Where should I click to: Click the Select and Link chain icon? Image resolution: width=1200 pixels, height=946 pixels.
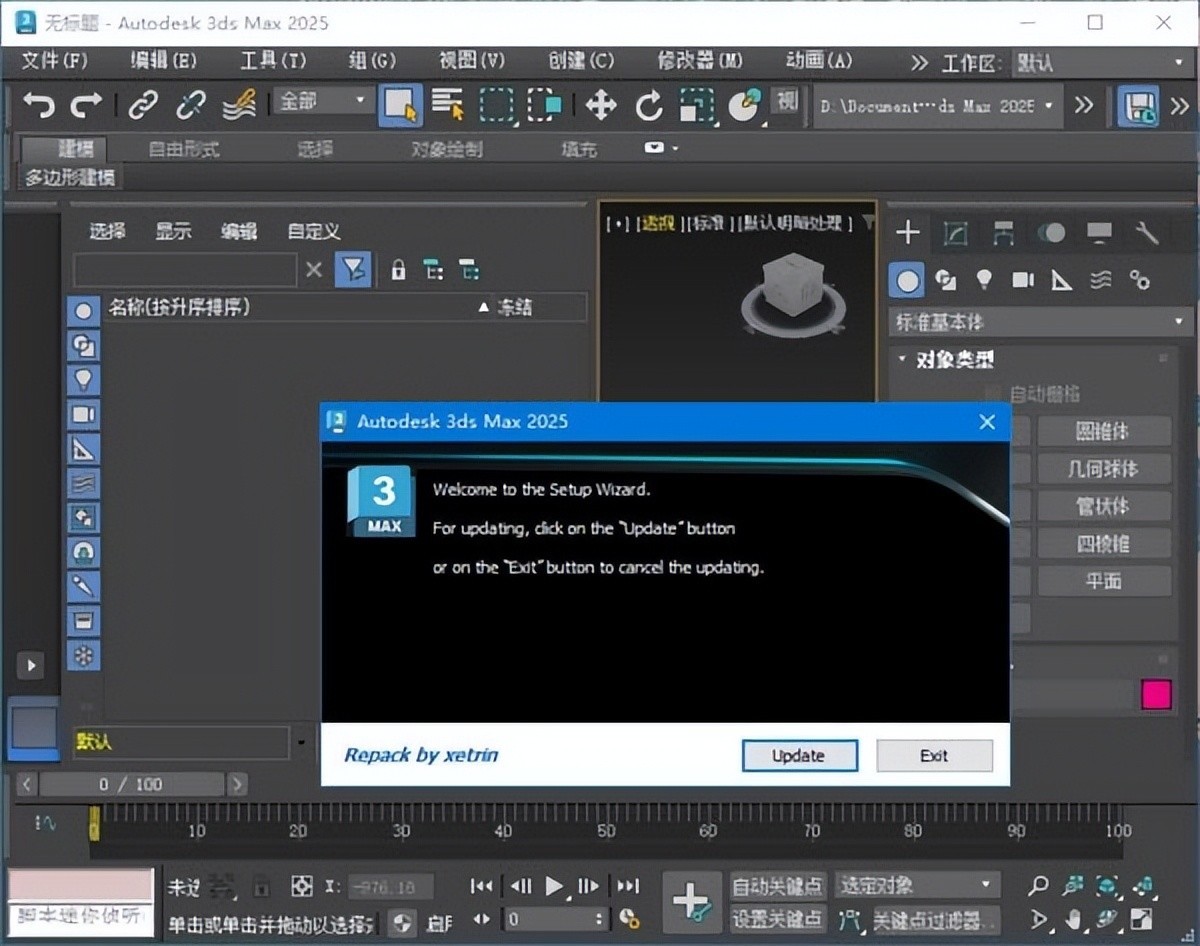[x=143, y=104]
